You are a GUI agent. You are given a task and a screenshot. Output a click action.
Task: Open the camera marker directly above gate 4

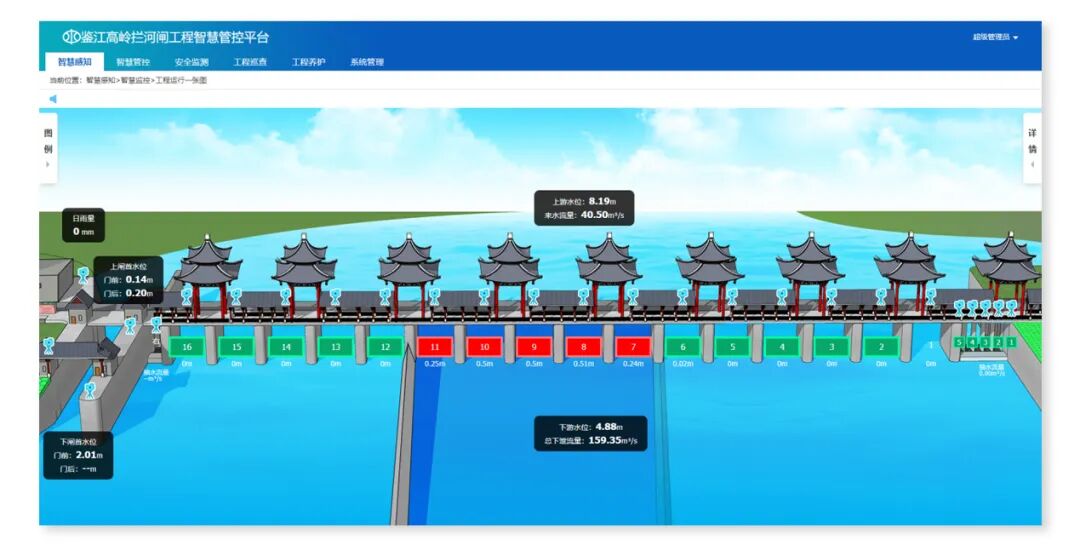coord(782,296)
